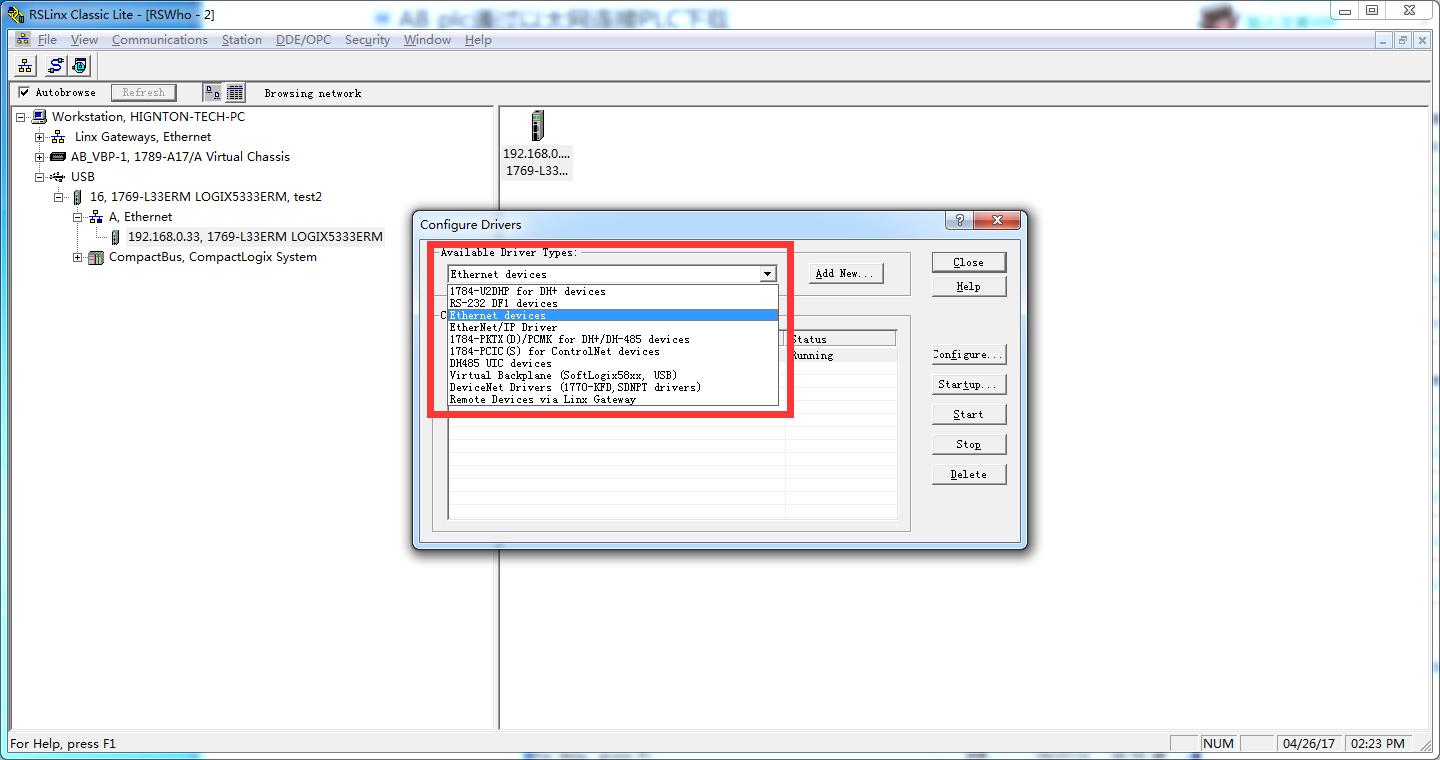
Task: Click the Workstation computer icon in tree
Action: pos(40,117)
